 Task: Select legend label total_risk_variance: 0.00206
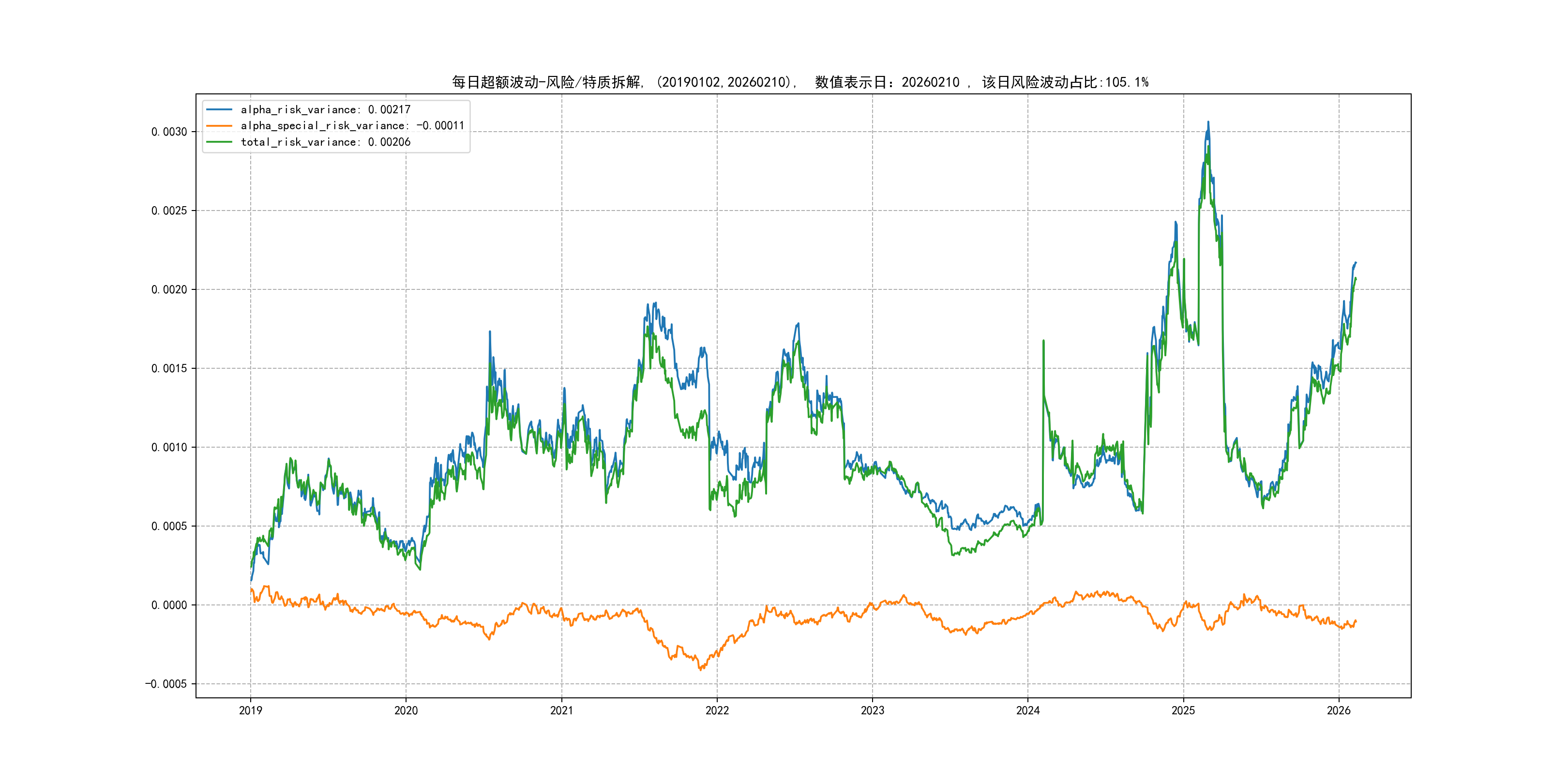[x=326, y=142]
